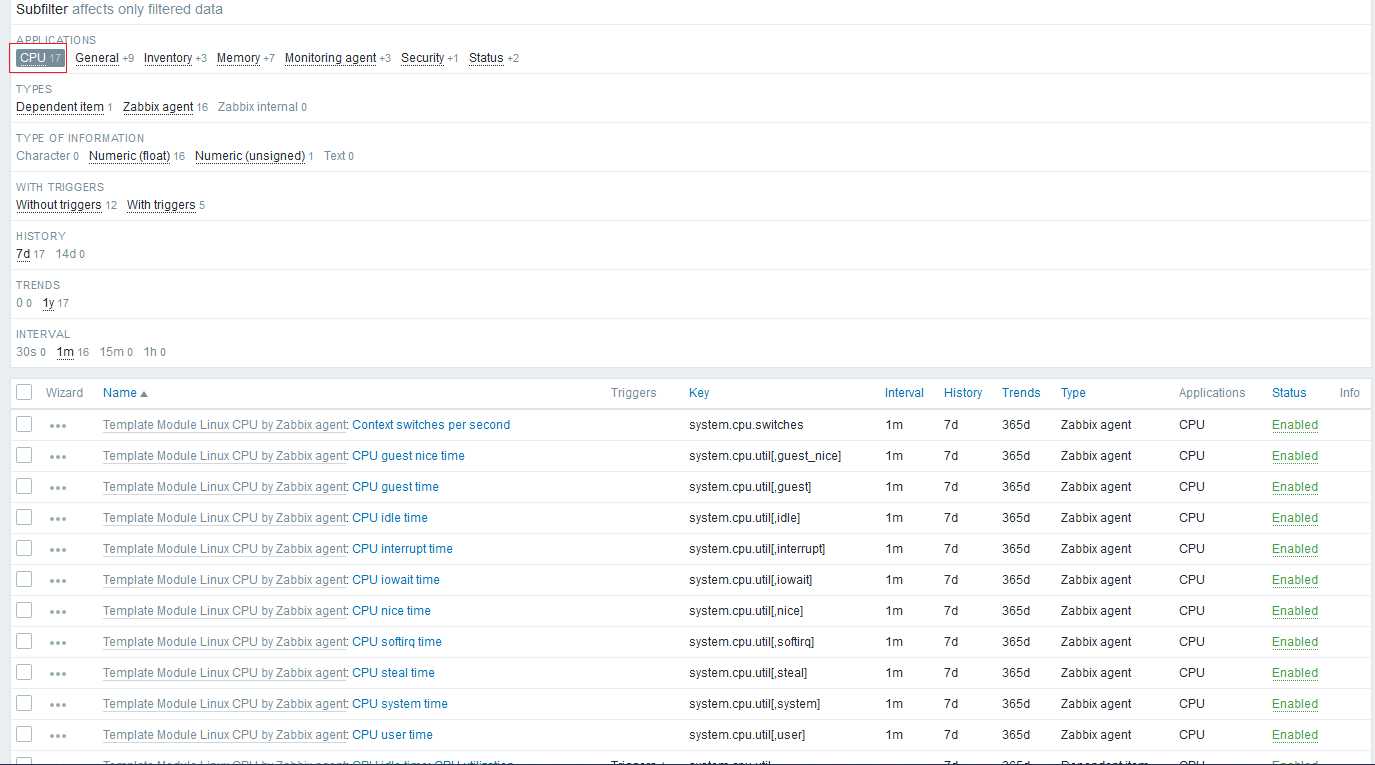The image size is (1375, 765).
Task: Filter items by Zabbix agent type
Action: 157,106
